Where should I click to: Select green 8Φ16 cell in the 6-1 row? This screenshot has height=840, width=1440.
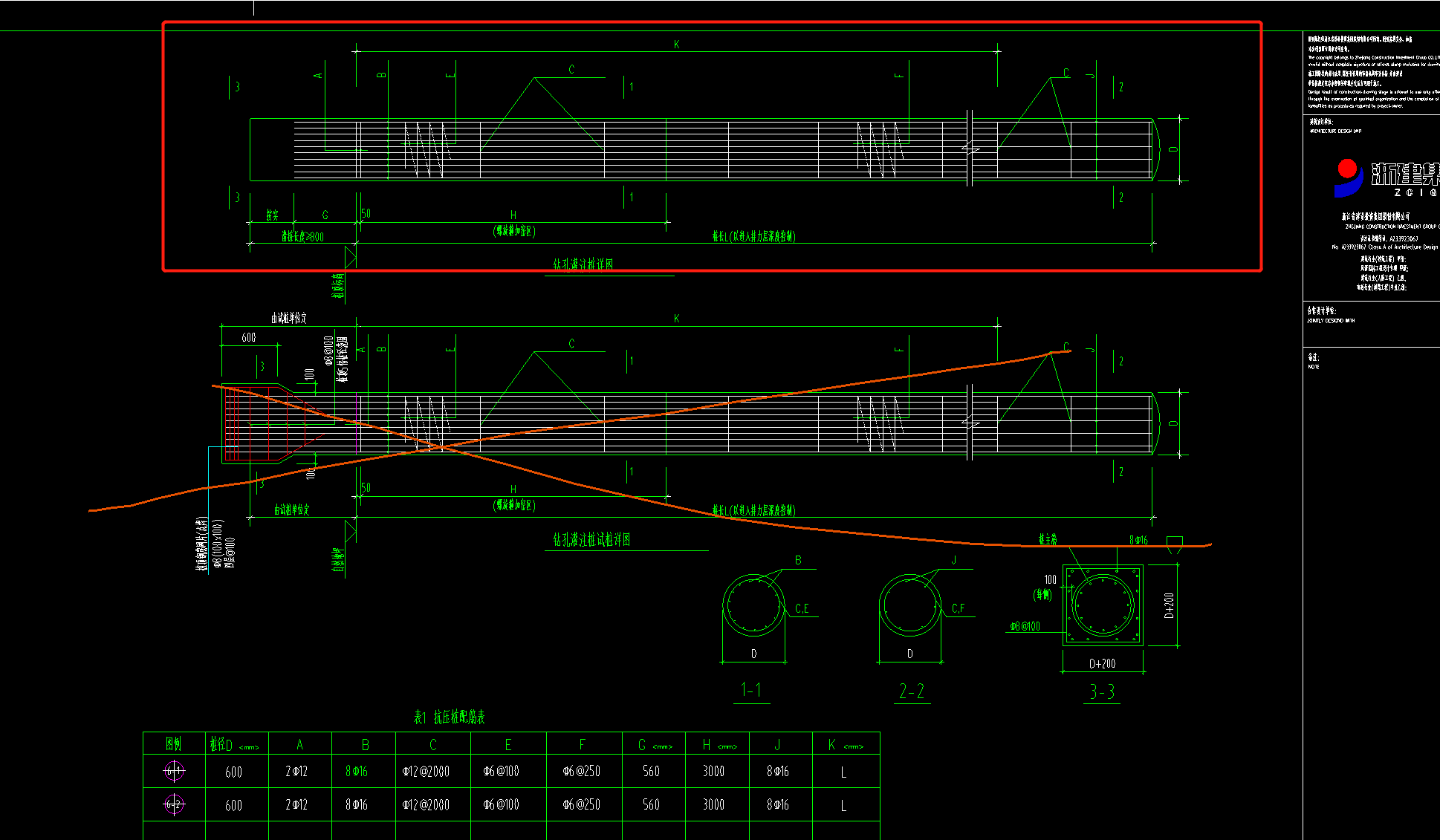[x=357, y=772]
